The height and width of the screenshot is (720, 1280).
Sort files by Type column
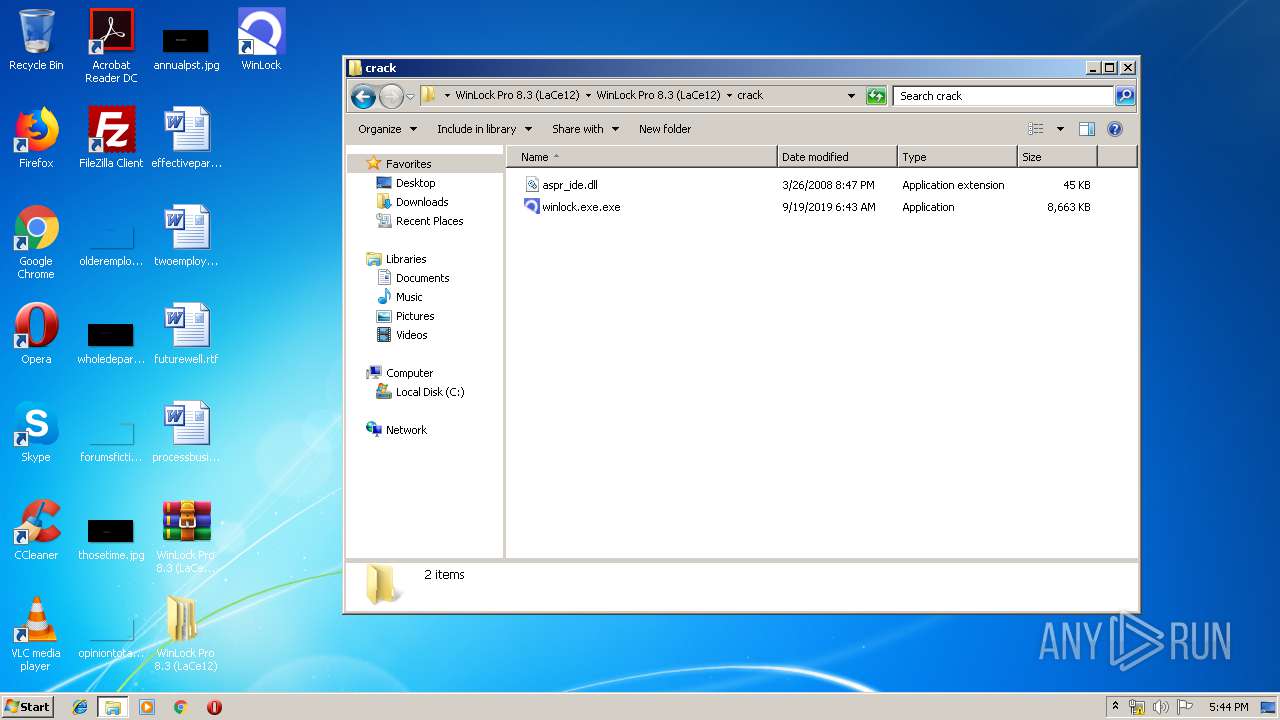(957, 157)
